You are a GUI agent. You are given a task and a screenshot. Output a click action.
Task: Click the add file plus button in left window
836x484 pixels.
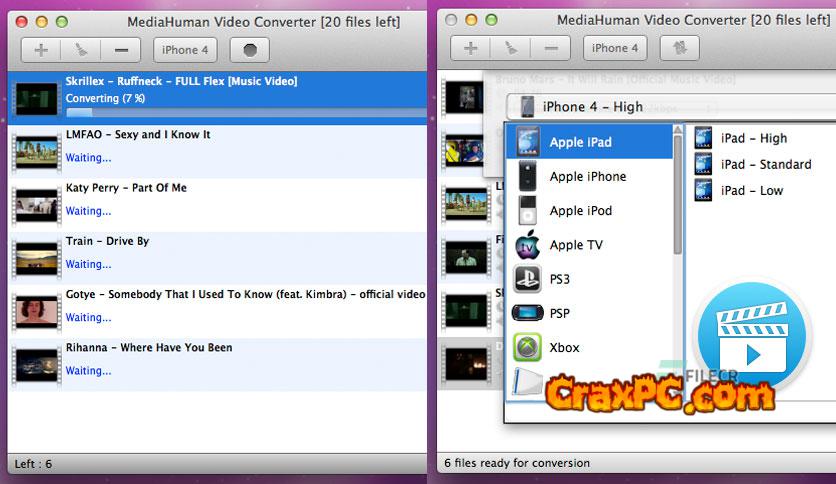(41, 49)
